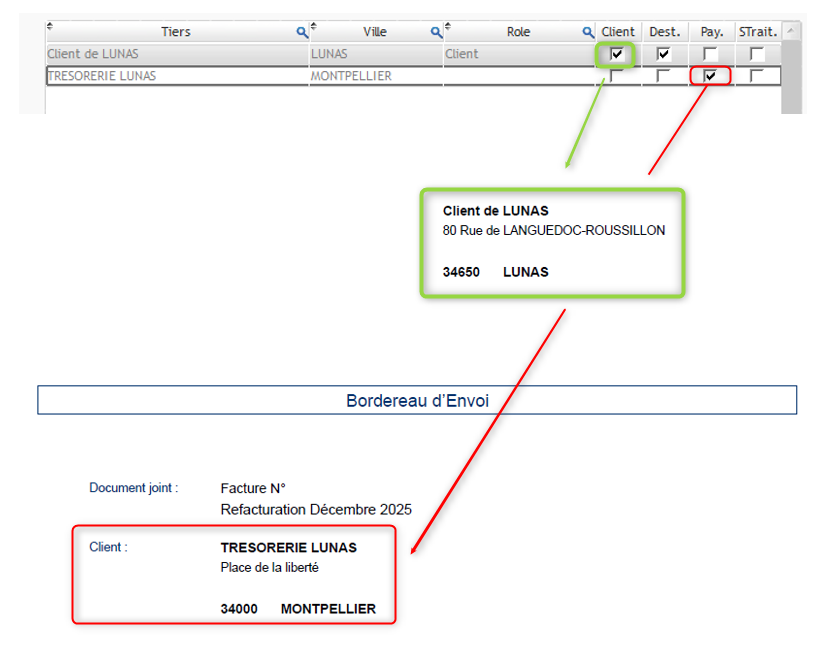Image resolution: width=824 pixels, height=645 pixels.
Task: Uncheck Dest. box for Client de LUNAS
Action: [663, 54]
